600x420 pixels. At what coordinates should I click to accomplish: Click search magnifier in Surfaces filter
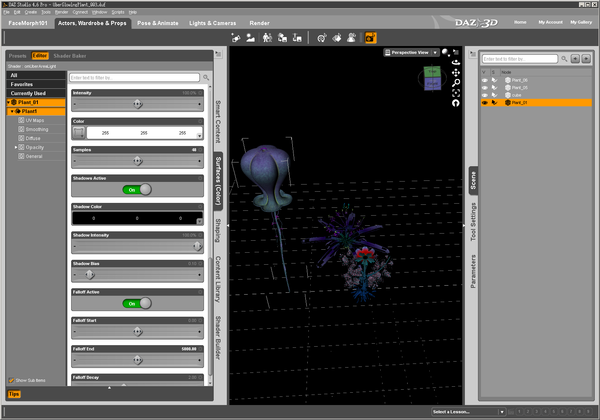(x=206, y=78)
